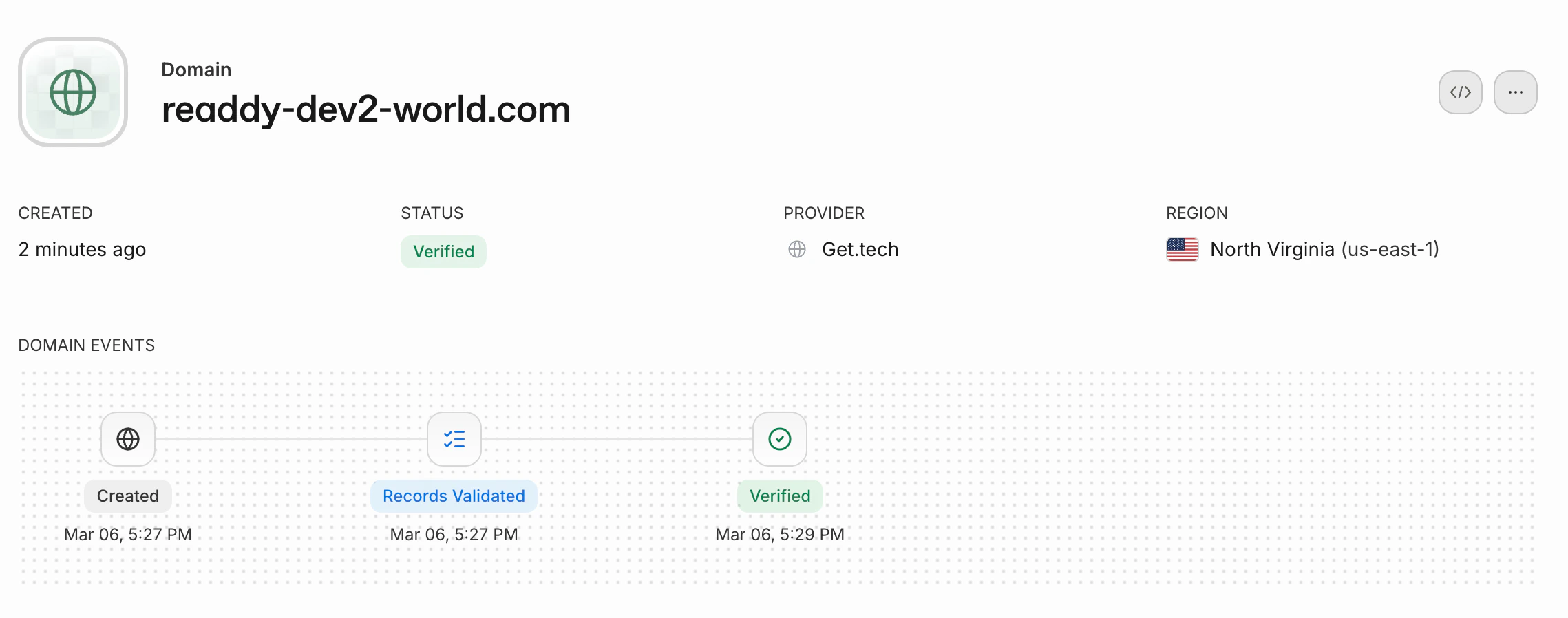
Task: Click the checklist icon above Records Validated
Action: [454, 439]
